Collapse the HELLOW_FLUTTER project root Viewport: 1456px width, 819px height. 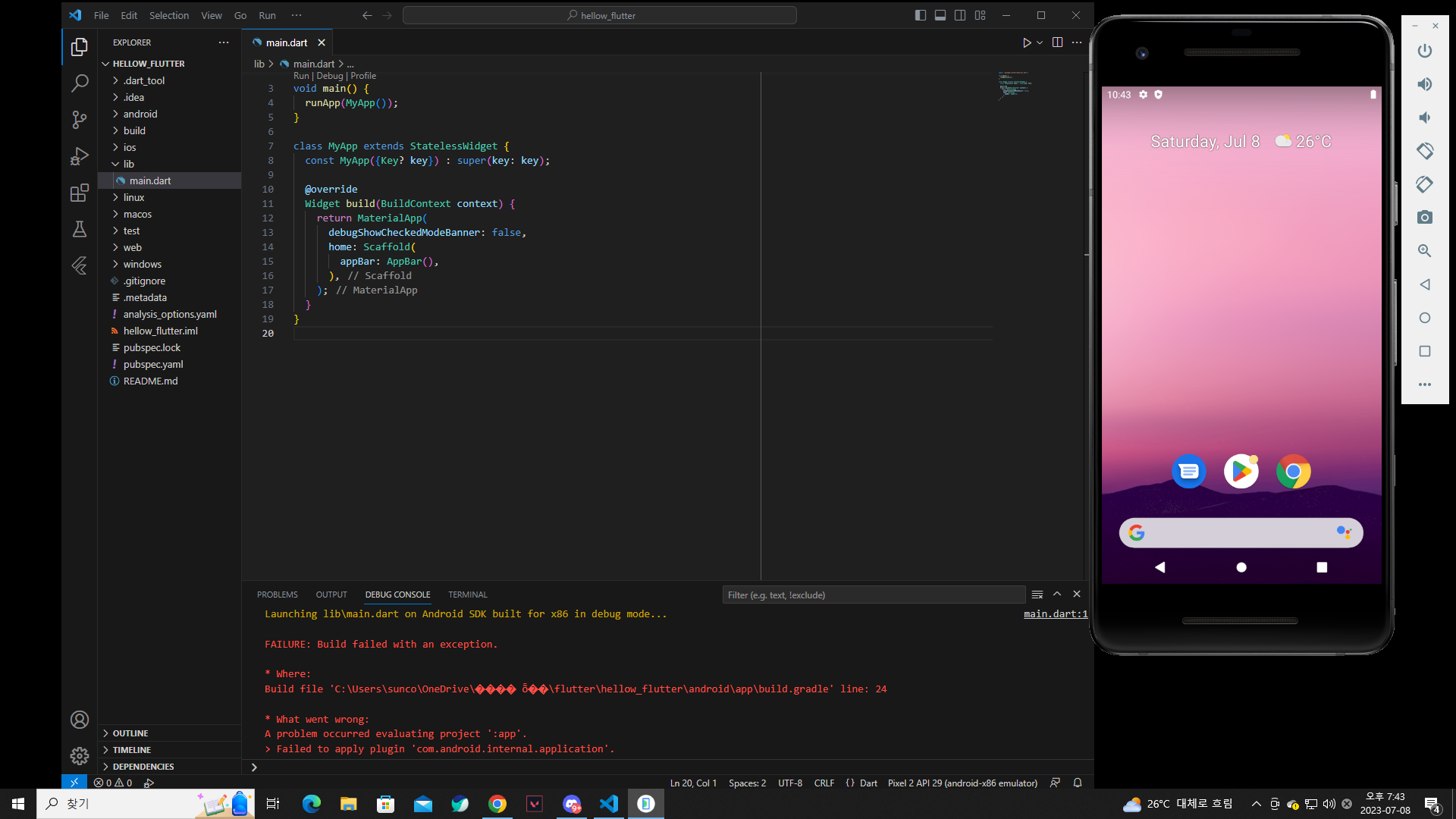coord(170,64)
